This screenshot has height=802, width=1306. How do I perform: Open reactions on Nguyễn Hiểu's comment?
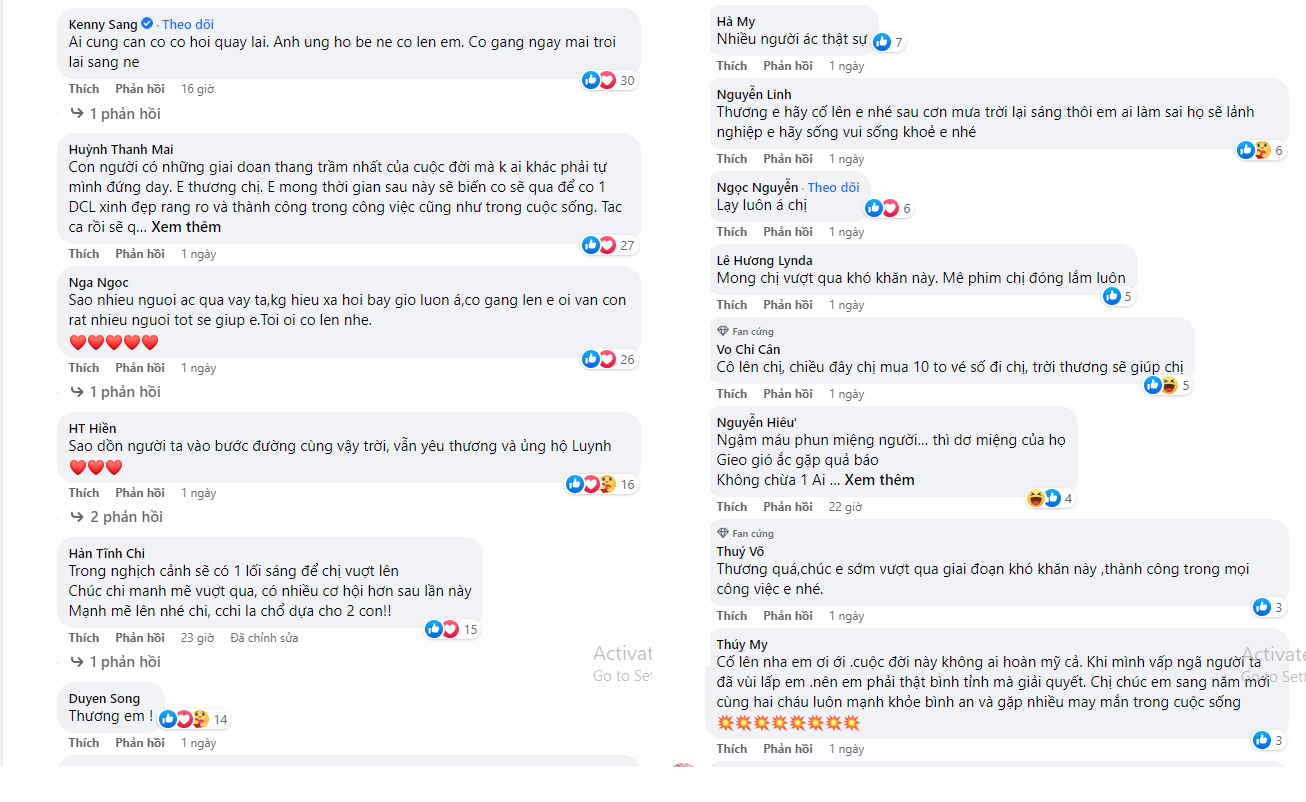click(1044, 498)
